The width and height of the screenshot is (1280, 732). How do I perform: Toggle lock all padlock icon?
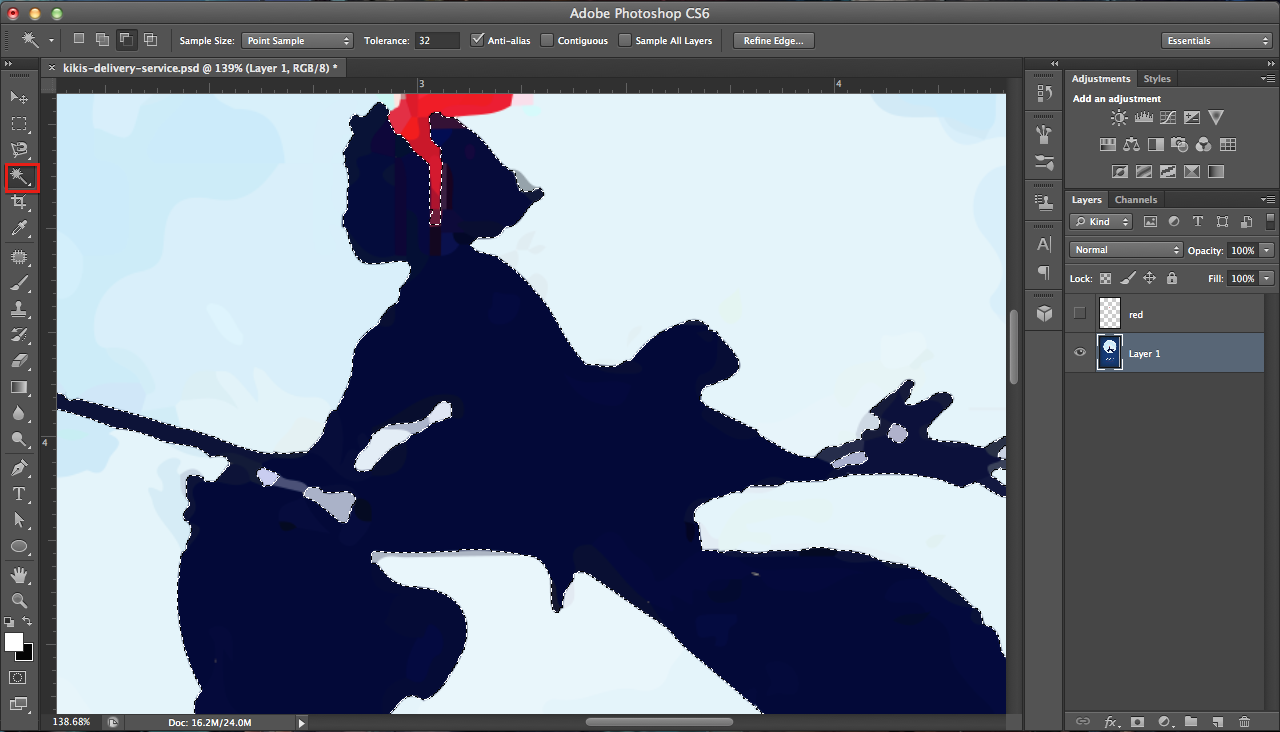1172,279
